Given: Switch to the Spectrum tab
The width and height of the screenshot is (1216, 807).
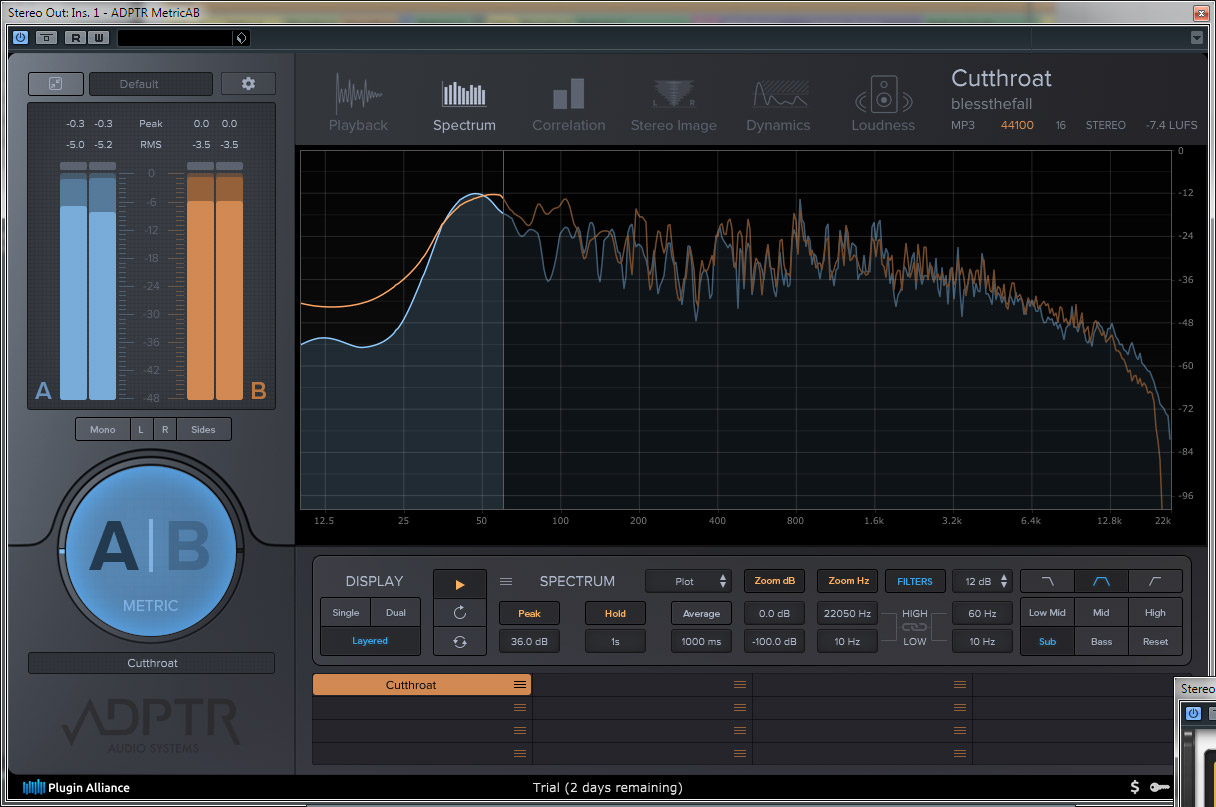Looking at the screenshot, I should pyautogui.click(x=464, y=104).
